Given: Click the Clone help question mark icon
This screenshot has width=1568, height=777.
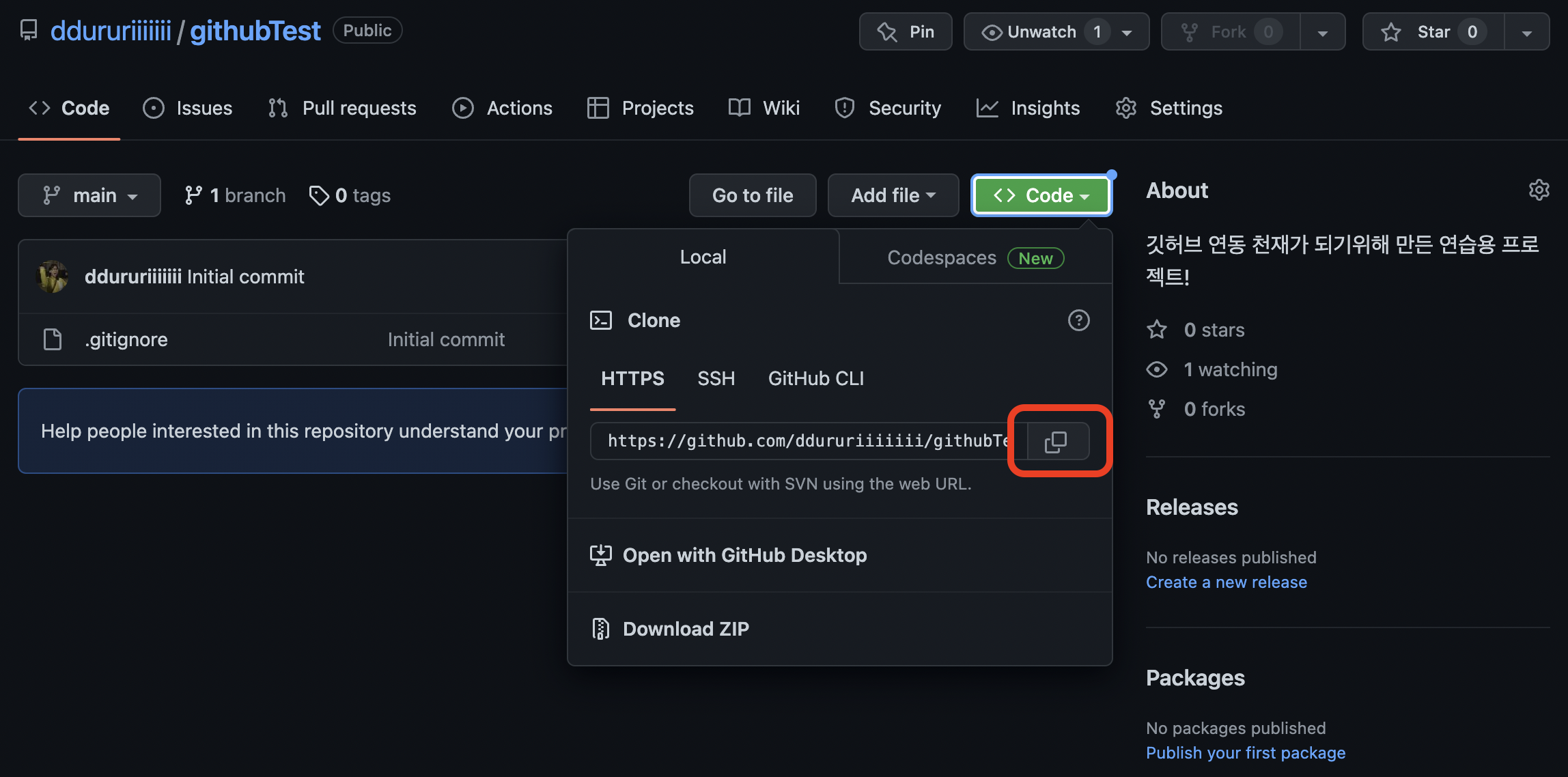Looking at the screenshot, I should (x=1078, y=320).
